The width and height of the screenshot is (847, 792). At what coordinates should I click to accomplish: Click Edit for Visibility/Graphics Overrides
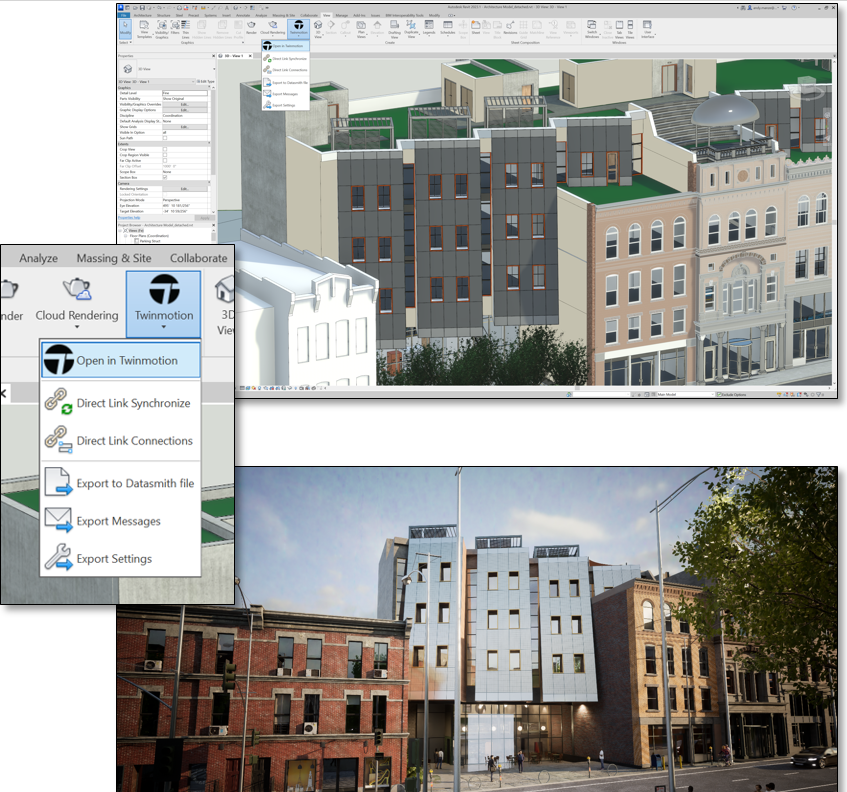pos(185,104)
